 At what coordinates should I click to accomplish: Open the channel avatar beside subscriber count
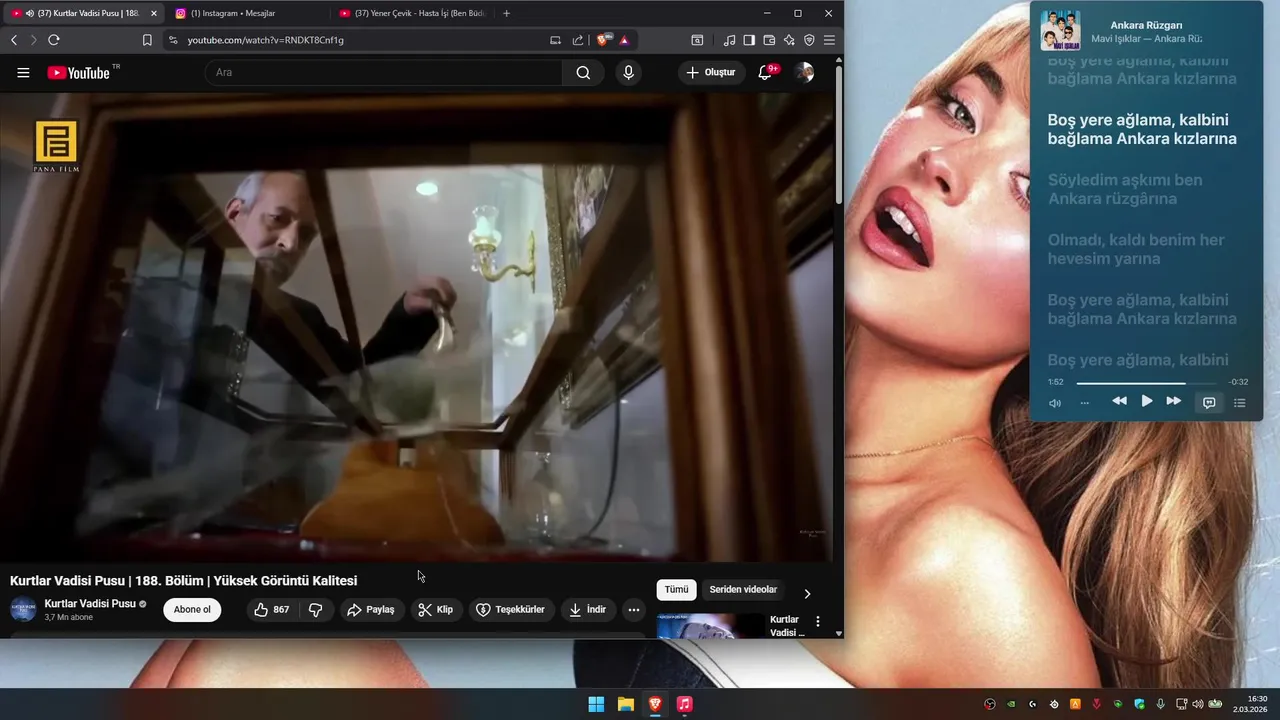pyautogui.click(x=23, y=610)
